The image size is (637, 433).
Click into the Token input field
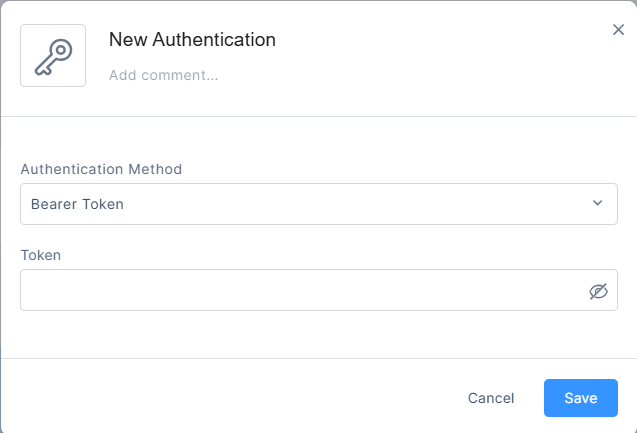pyautogui.click(x=300, y=291)
